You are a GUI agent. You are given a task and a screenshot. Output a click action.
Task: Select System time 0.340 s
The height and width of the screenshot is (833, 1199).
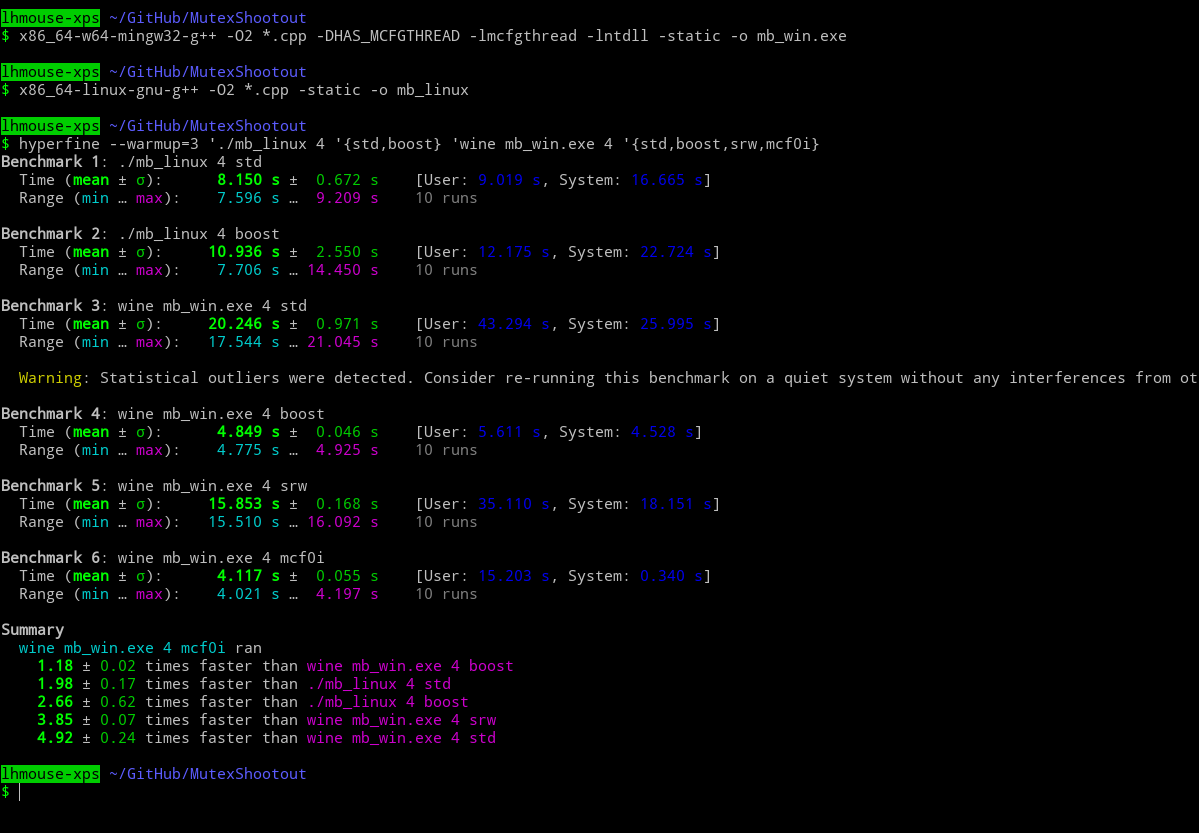tap(671, 576)
